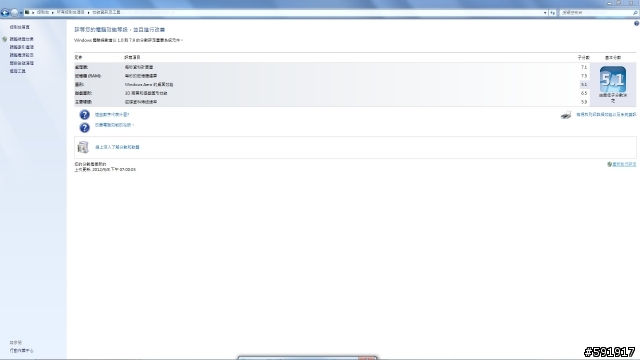Select the second breadcrumb segment, All Control Panel Items
640x360 pixels.
(70, 13)
